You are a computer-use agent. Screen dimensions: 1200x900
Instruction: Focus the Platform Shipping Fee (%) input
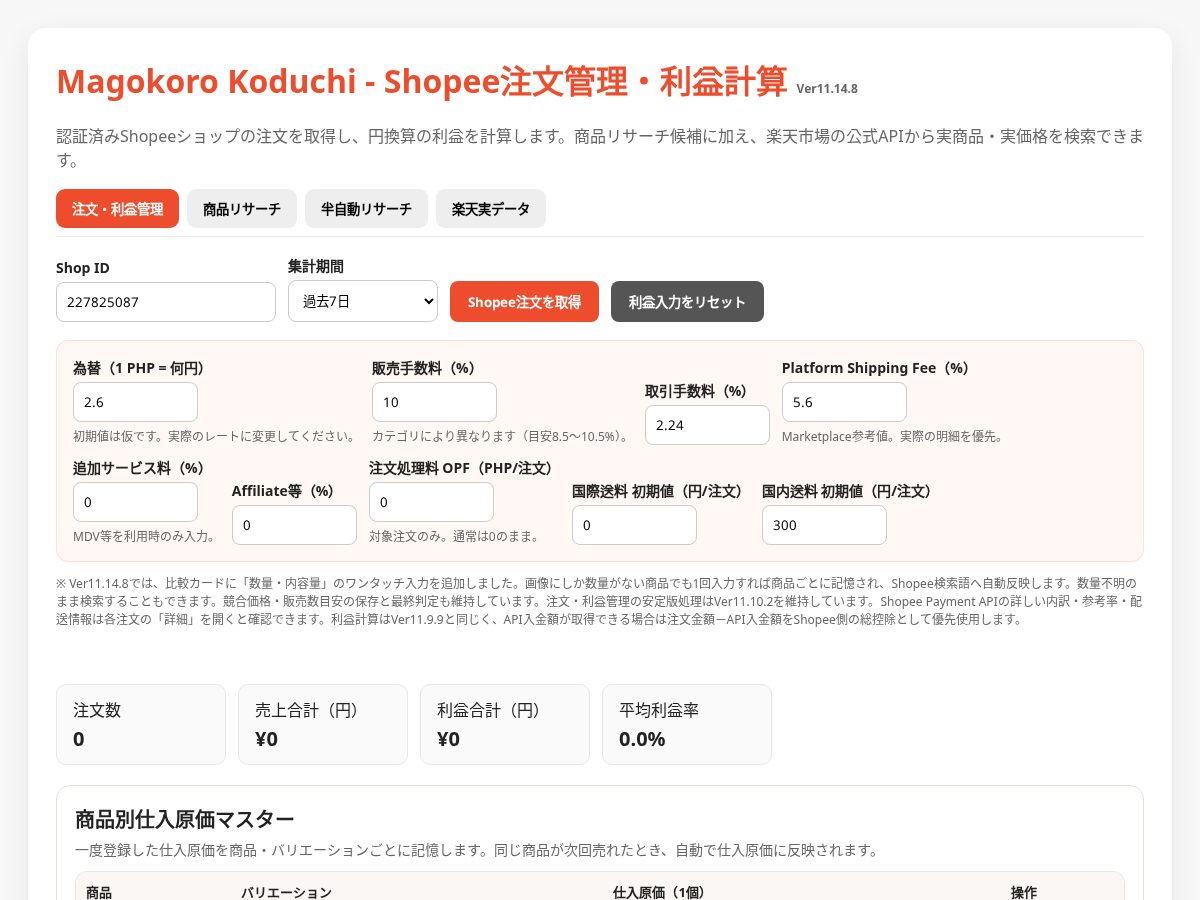(x=844, y=402)
